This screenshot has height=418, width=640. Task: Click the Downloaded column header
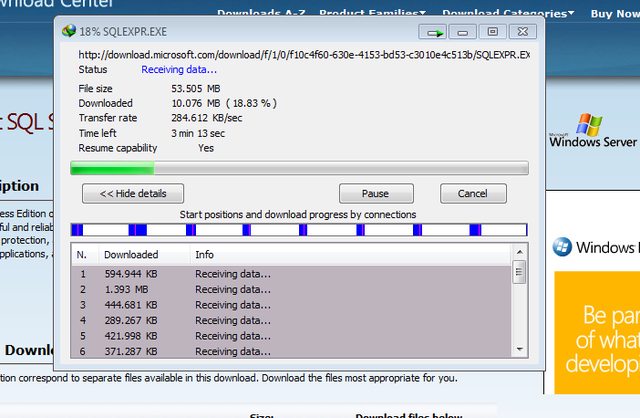[144, 255]
